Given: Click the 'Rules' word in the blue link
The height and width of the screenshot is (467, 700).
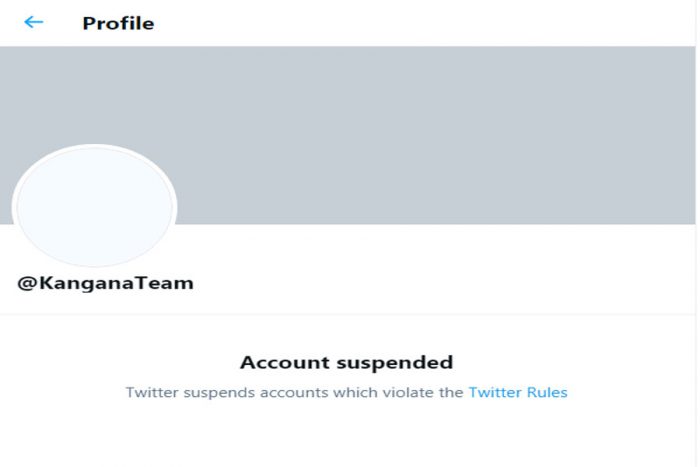Looking at the screenshot, I should [547, 392].
